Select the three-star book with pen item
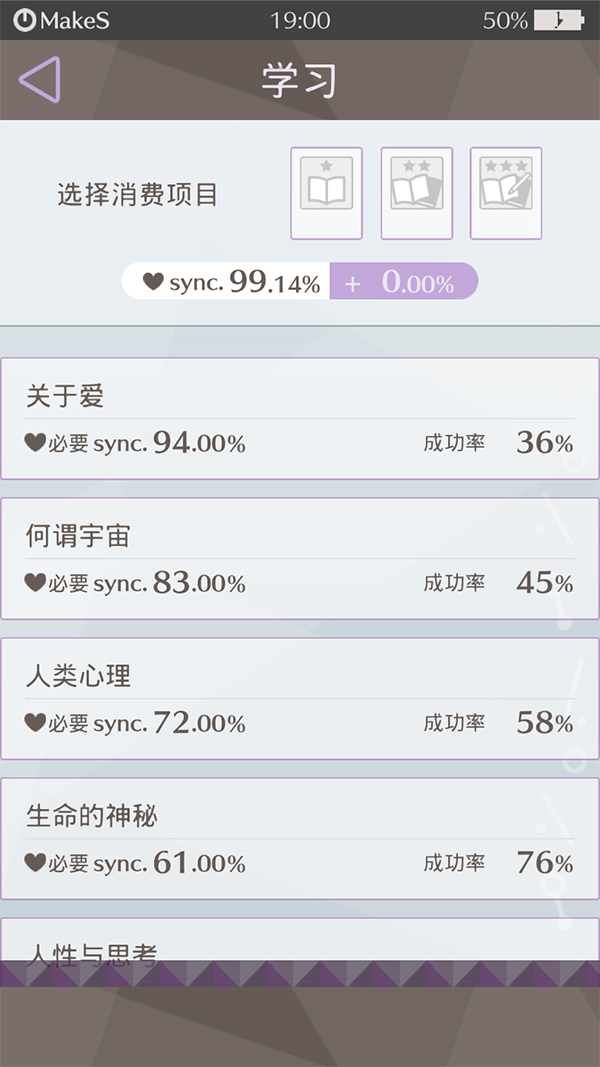Viewport: 600px width, 1067px height. tap(506, 193)
